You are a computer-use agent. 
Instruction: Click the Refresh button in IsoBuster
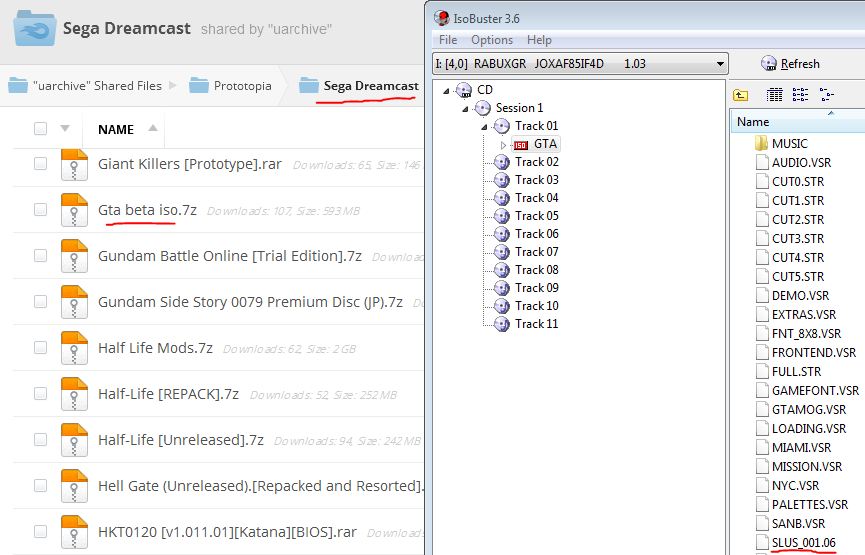(790, 63)
